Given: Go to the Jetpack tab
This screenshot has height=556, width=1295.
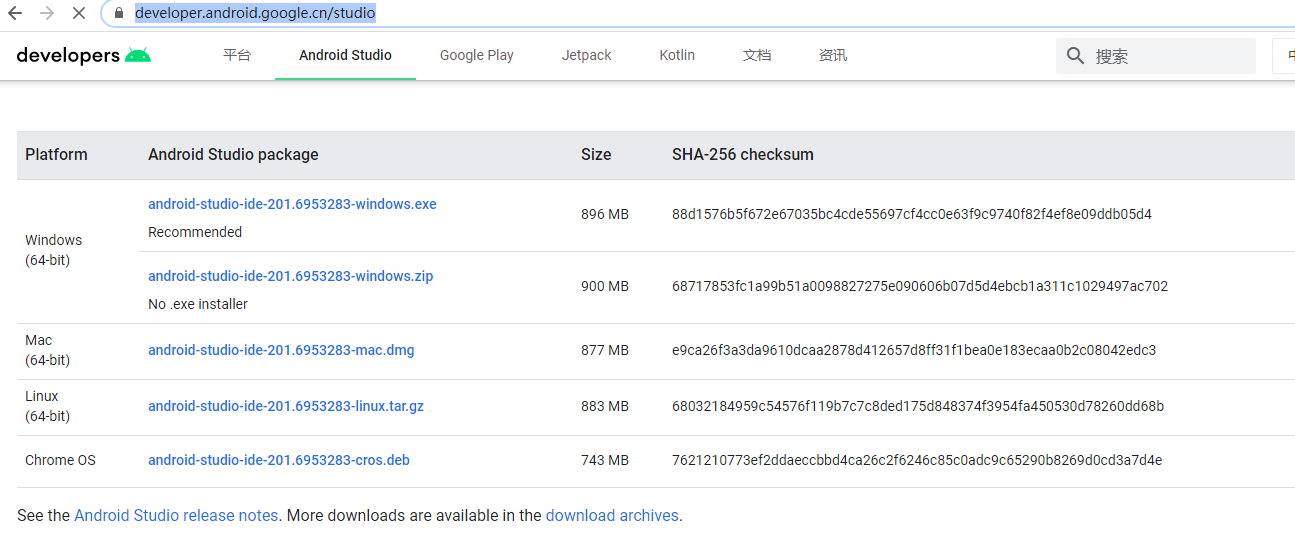Looking at the screenshot, I should point(587,55).
